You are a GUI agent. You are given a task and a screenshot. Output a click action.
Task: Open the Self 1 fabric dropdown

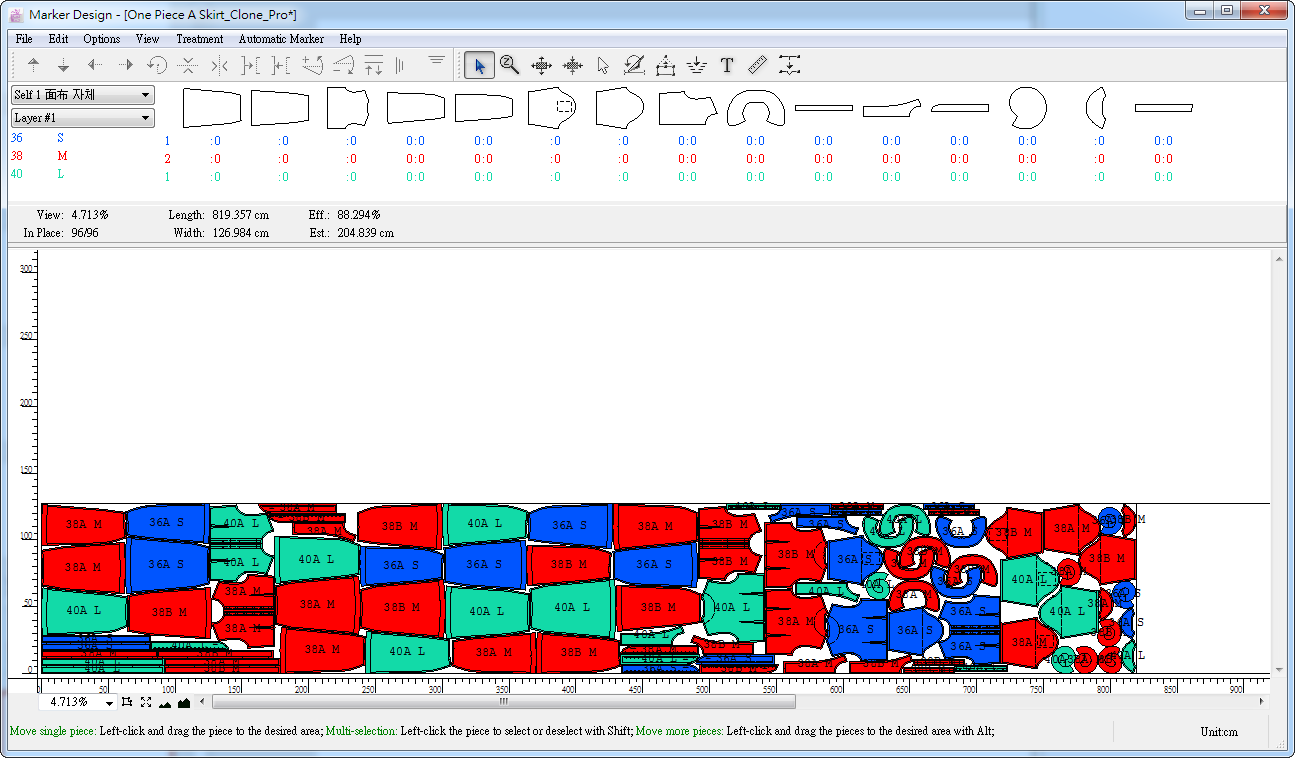tap(82, 95)
